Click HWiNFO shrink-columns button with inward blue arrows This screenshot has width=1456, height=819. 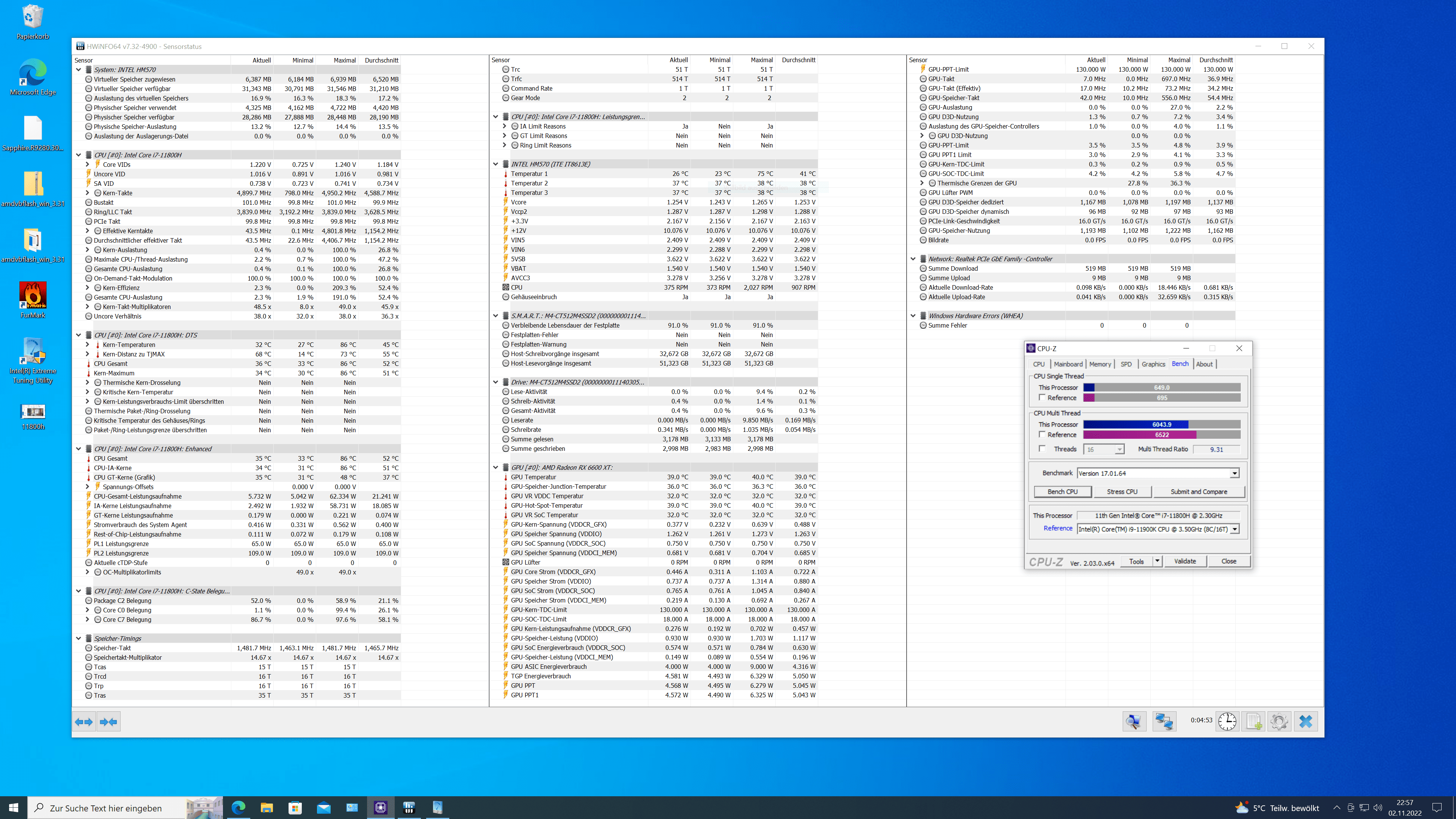tap(108, 722)
